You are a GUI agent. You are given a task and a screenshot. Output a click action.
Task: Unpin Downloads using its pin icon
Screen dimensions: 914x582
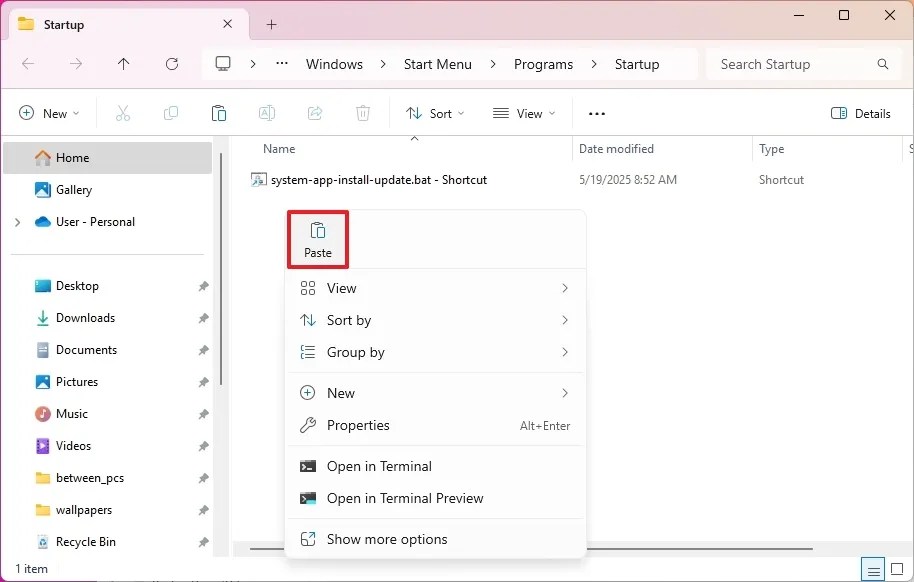click(203, 317)
